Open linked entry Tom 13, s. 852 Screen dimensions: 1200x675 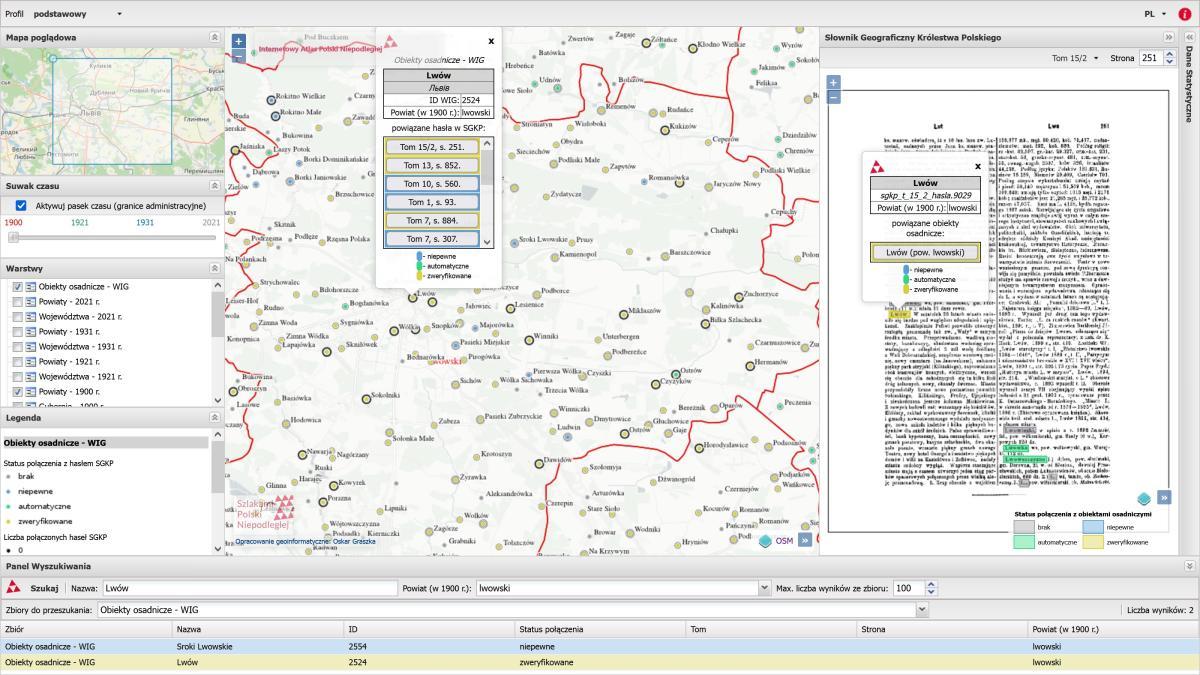click(432, 165)
